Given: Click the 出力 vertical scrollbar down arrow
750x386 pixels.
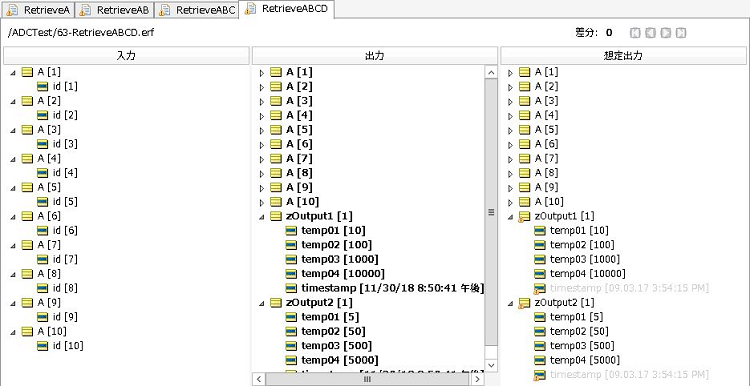Looking at the screenshot, I should pos(491,365).
